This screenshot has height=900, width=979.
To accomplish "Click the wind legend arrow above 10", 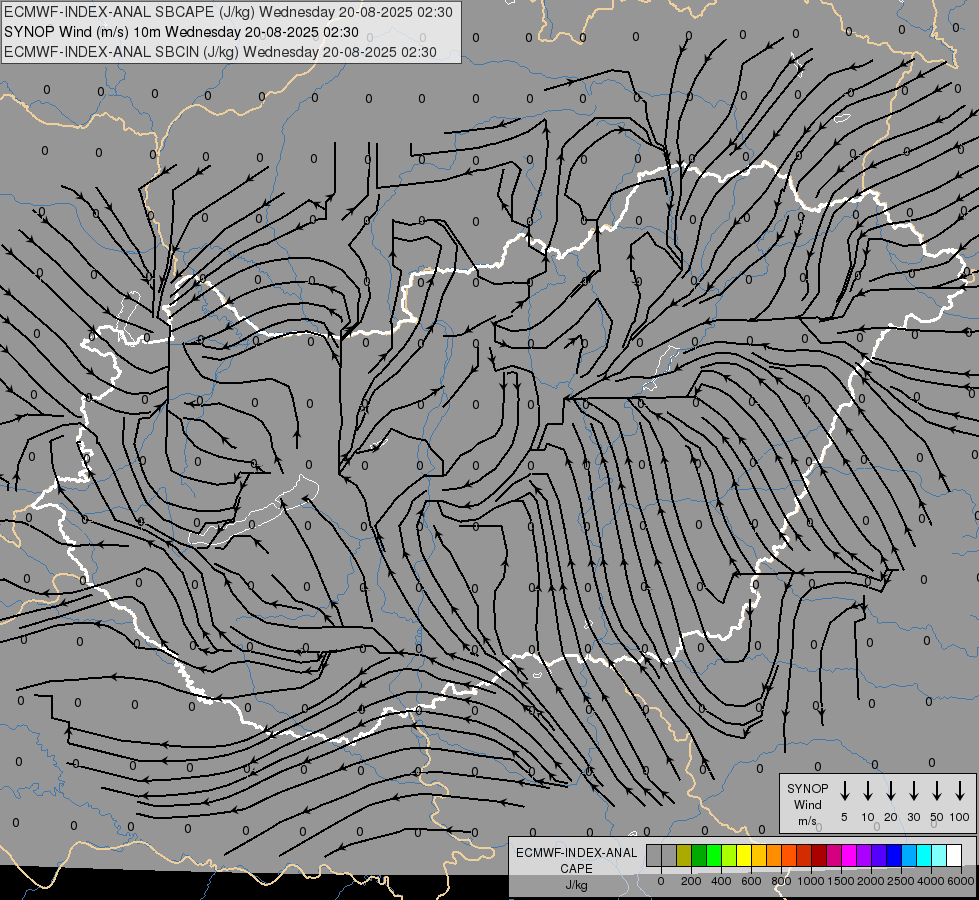I will [868, 791].
